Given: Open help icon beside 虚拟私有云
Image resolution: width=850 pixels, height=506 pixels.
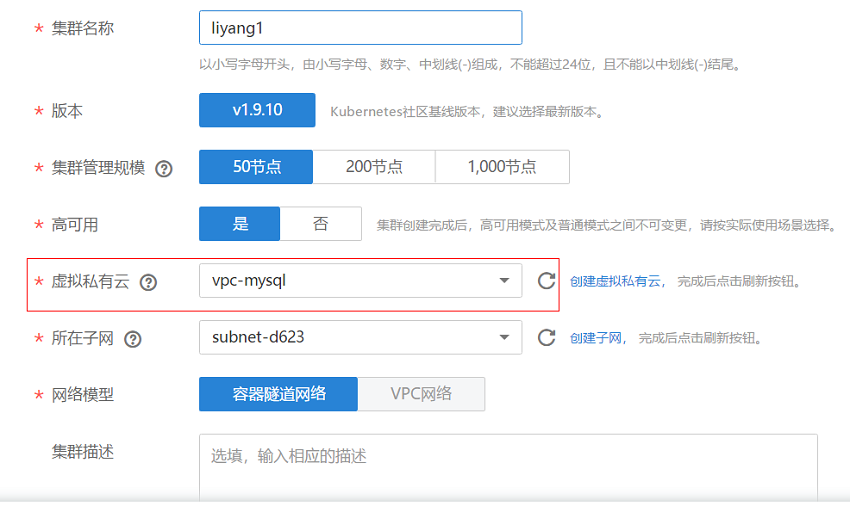Looking at the screenshot, I should (148, 283).
